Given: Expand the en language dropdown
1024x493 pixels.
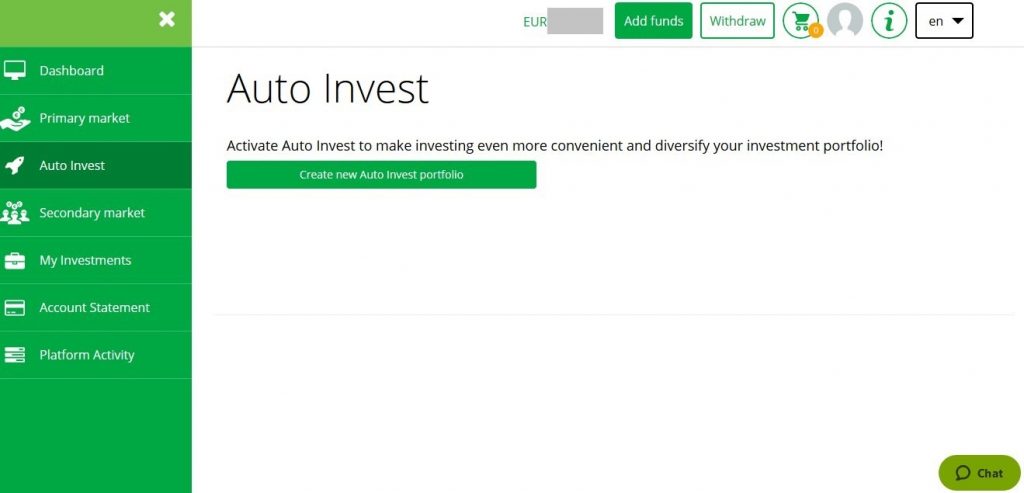Looking at the screenshot, I should [944, 21].
